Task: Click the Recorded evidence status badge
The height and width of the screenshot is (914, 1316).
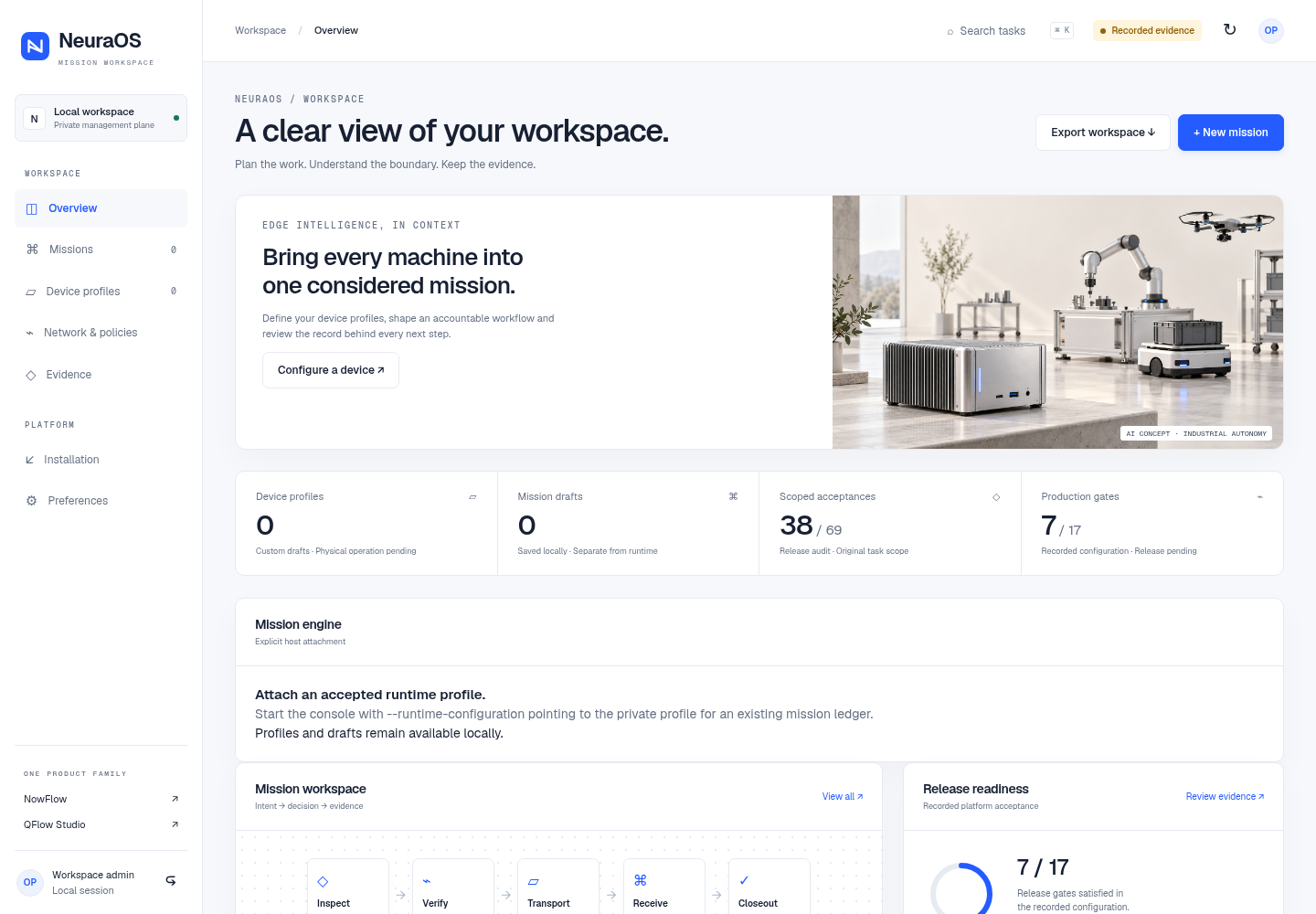Action: point(1147,30)
